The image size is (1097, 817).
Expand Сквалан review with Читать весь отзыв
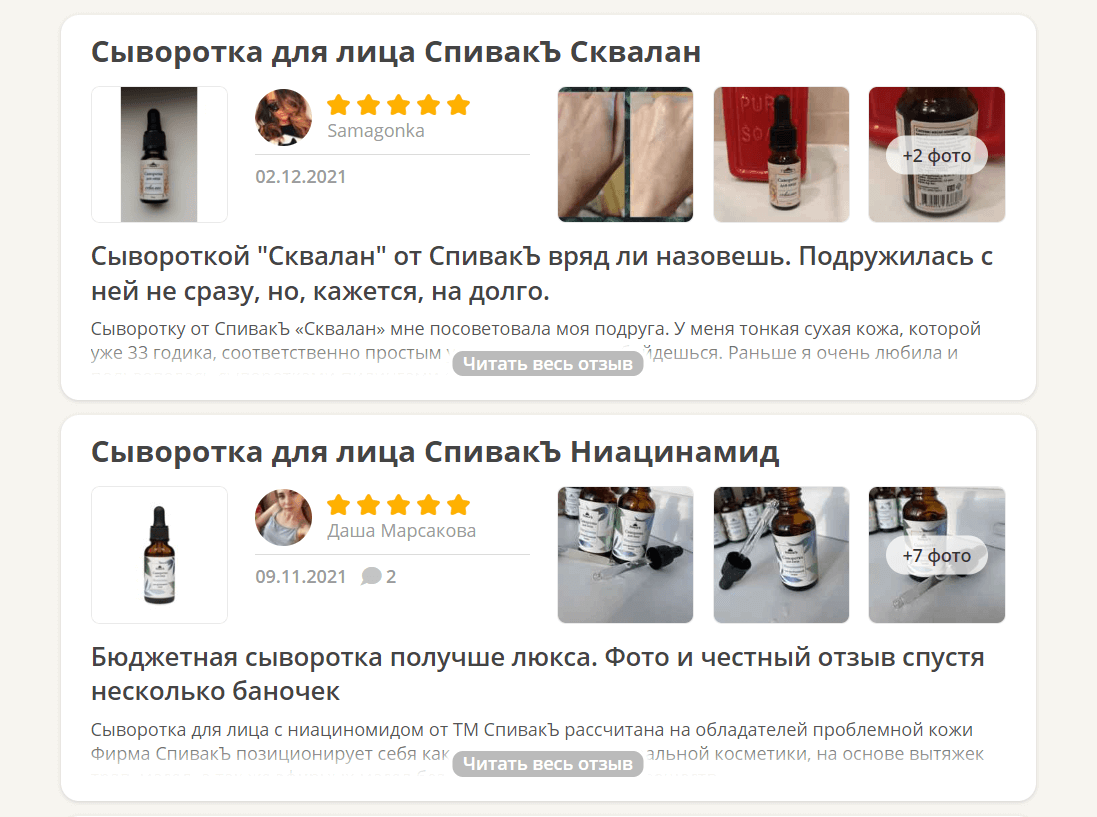click(x=548, y=364)
